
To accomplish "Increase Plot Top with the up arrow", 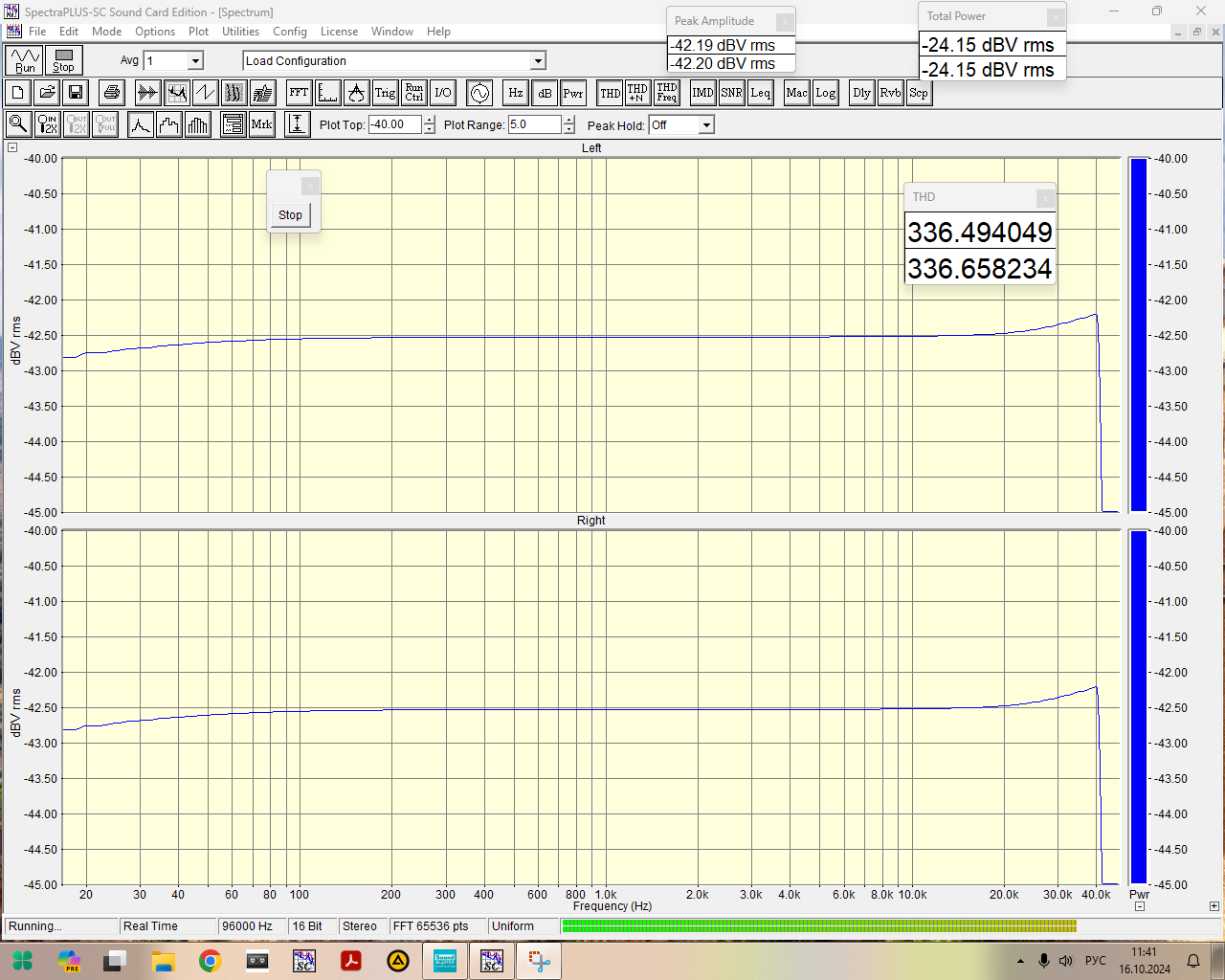I will [429, 121].
